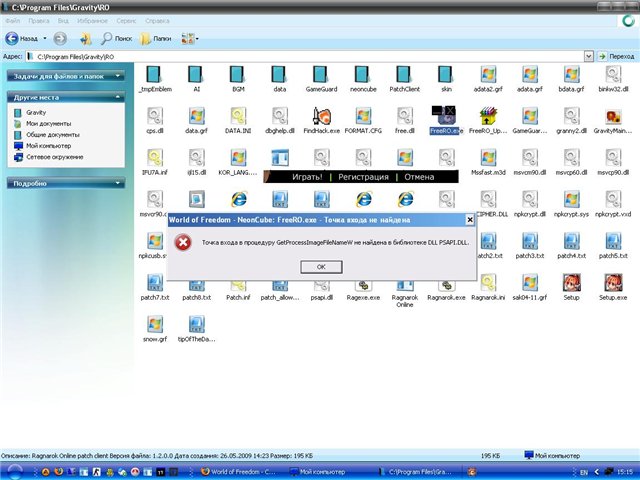Click Играть! in the launcher bar

point(307,177)
